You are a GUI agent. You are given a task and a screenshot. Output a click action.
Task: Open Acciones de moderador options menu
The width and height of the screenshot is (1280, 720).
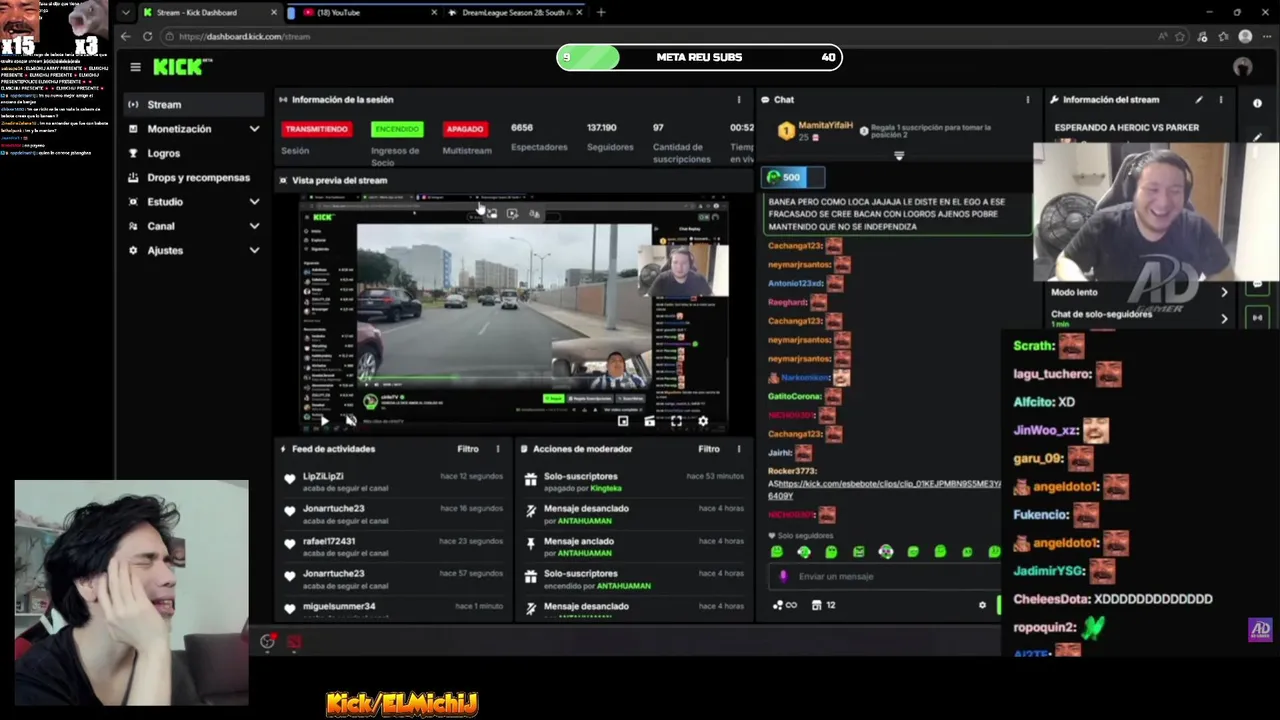tap(739, 449)
